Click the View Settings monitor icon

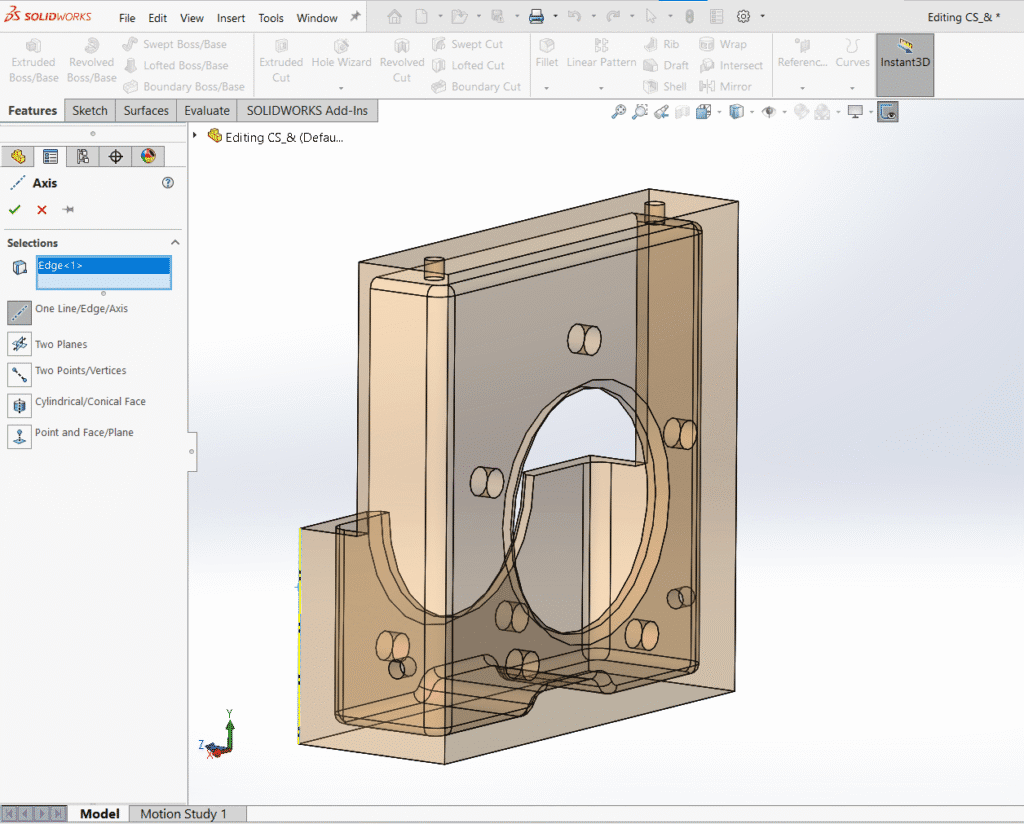click(x=855, y=112)
